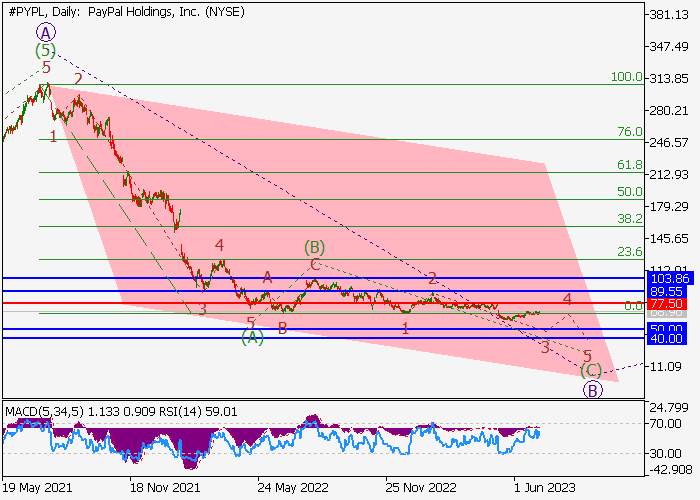Click the 24.799 indicator scale value
Image resolution: width=700 pixels, height=500 pixels.
pyautogui.click(x=670, y=408)
